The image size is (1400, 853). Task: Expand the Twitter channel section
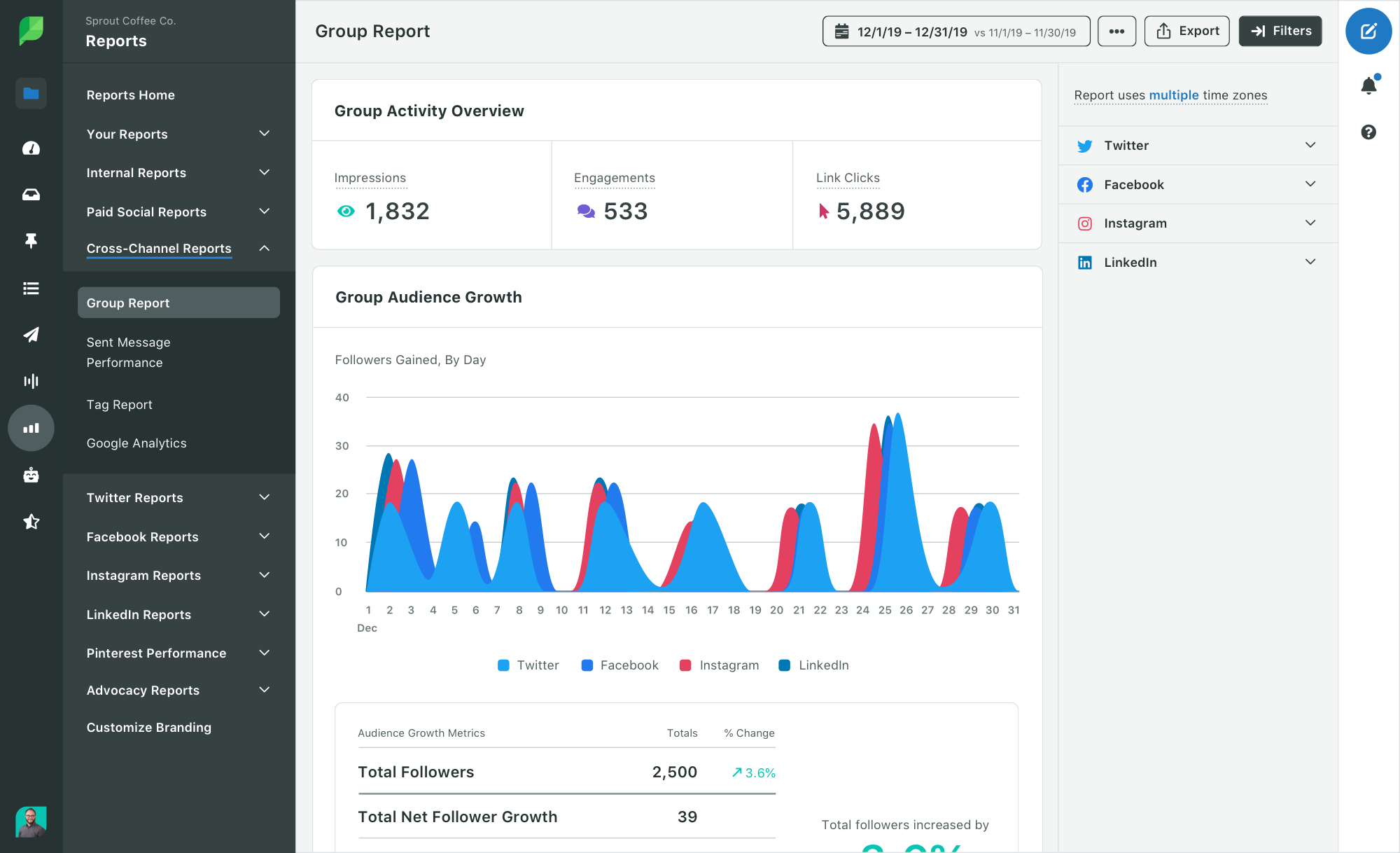(x=1311, y=144)
